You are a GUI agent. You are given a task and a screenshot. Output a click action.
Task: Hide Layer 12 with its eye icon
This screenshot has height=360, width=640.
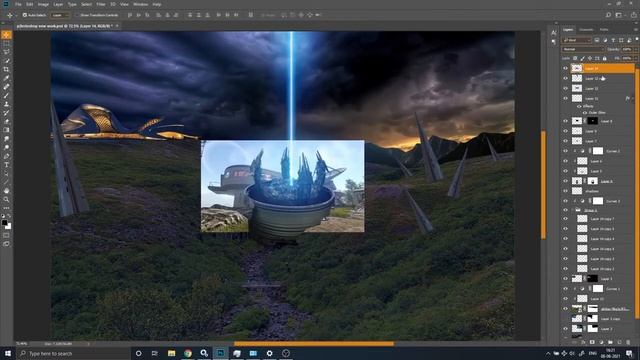[566, 88]
